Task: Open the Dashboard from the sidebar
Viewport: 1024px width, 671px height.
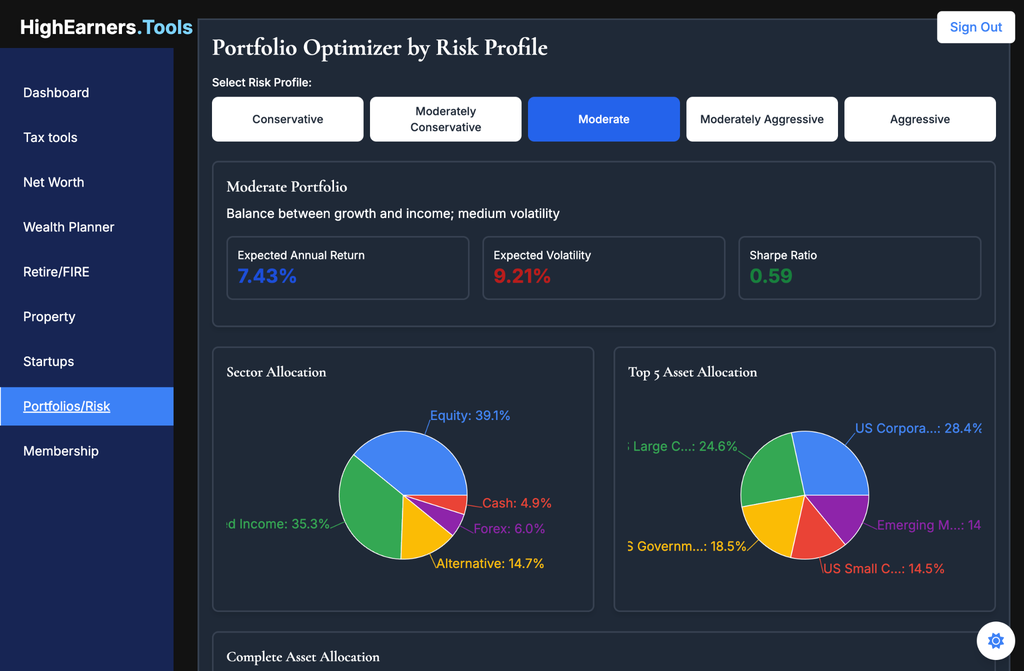Action: tap(56, 93)
